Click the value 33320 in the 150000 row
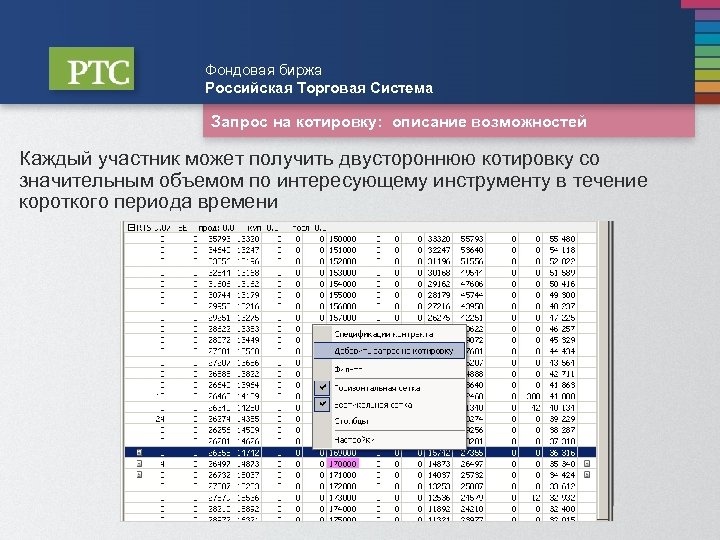The image size is (720, 540). (439, 239)
